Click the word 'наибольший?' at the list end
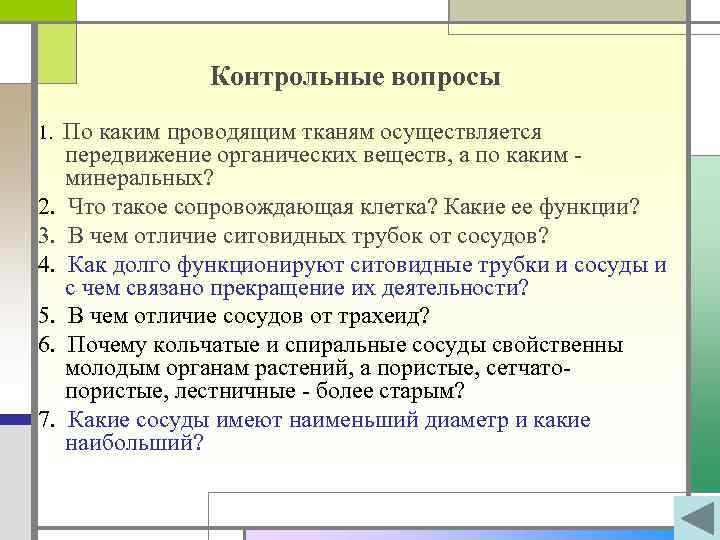Viewport: 720px width, 540px height. pos(134,443)
